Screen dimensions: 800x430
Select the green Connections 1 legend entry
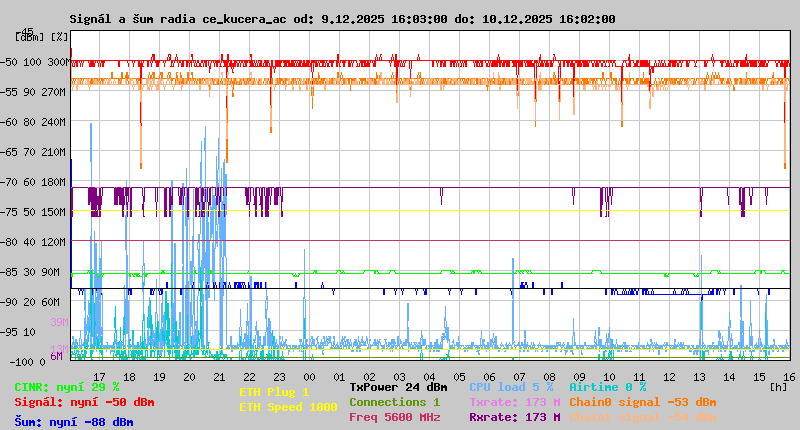[x=394, y=402]
